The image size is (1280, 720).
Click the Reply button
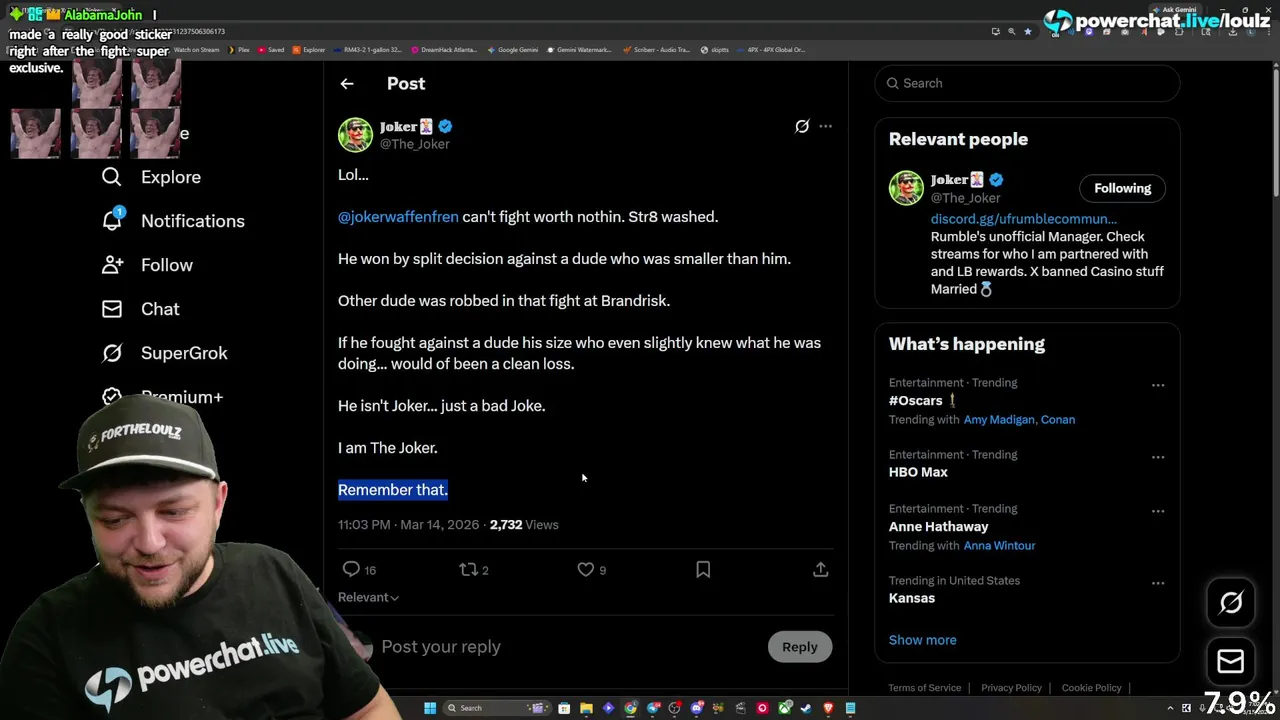coord(799,647)
